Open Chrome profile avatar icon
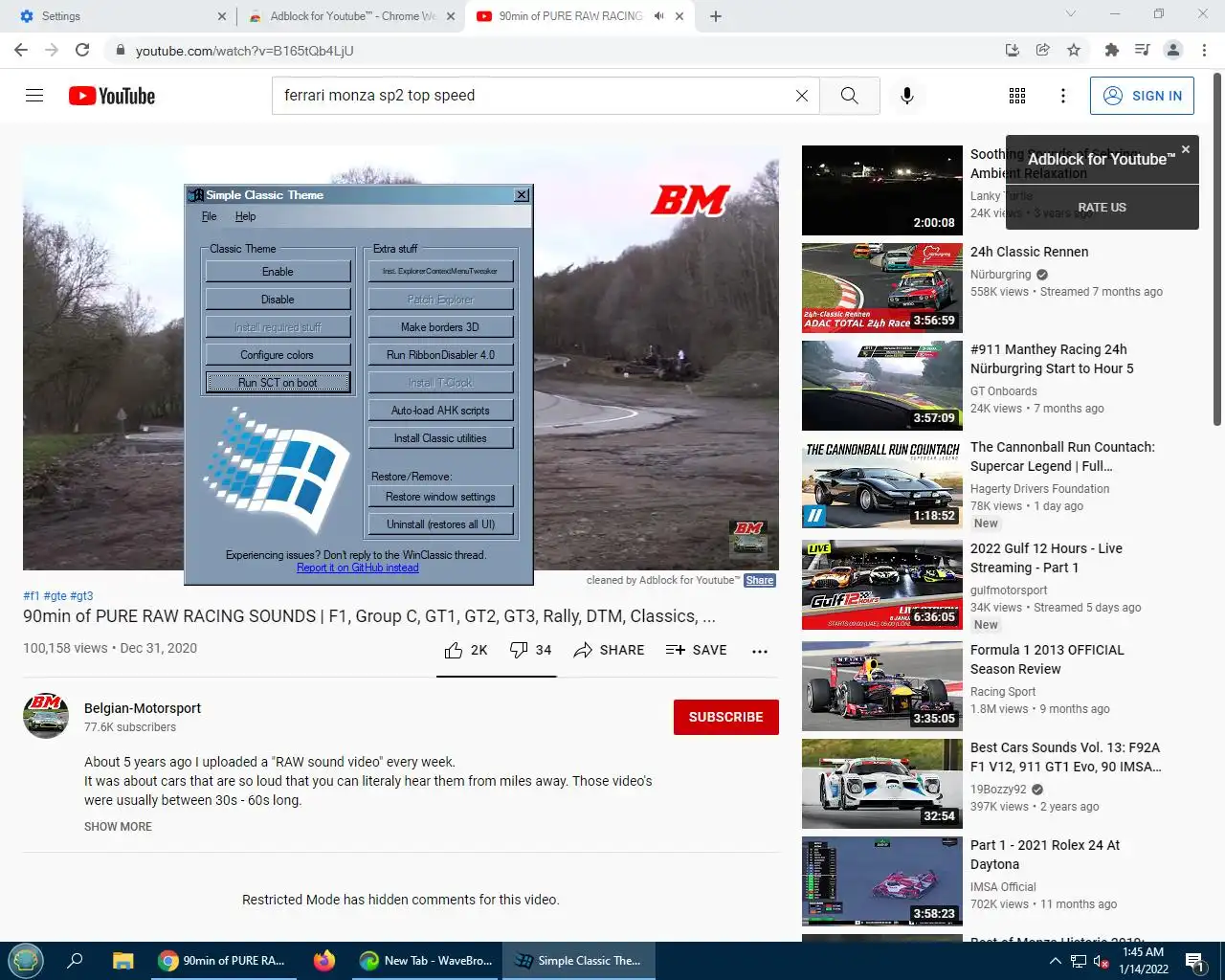This screenshot has width=1225, height=980. click(x=1173, y=50)
